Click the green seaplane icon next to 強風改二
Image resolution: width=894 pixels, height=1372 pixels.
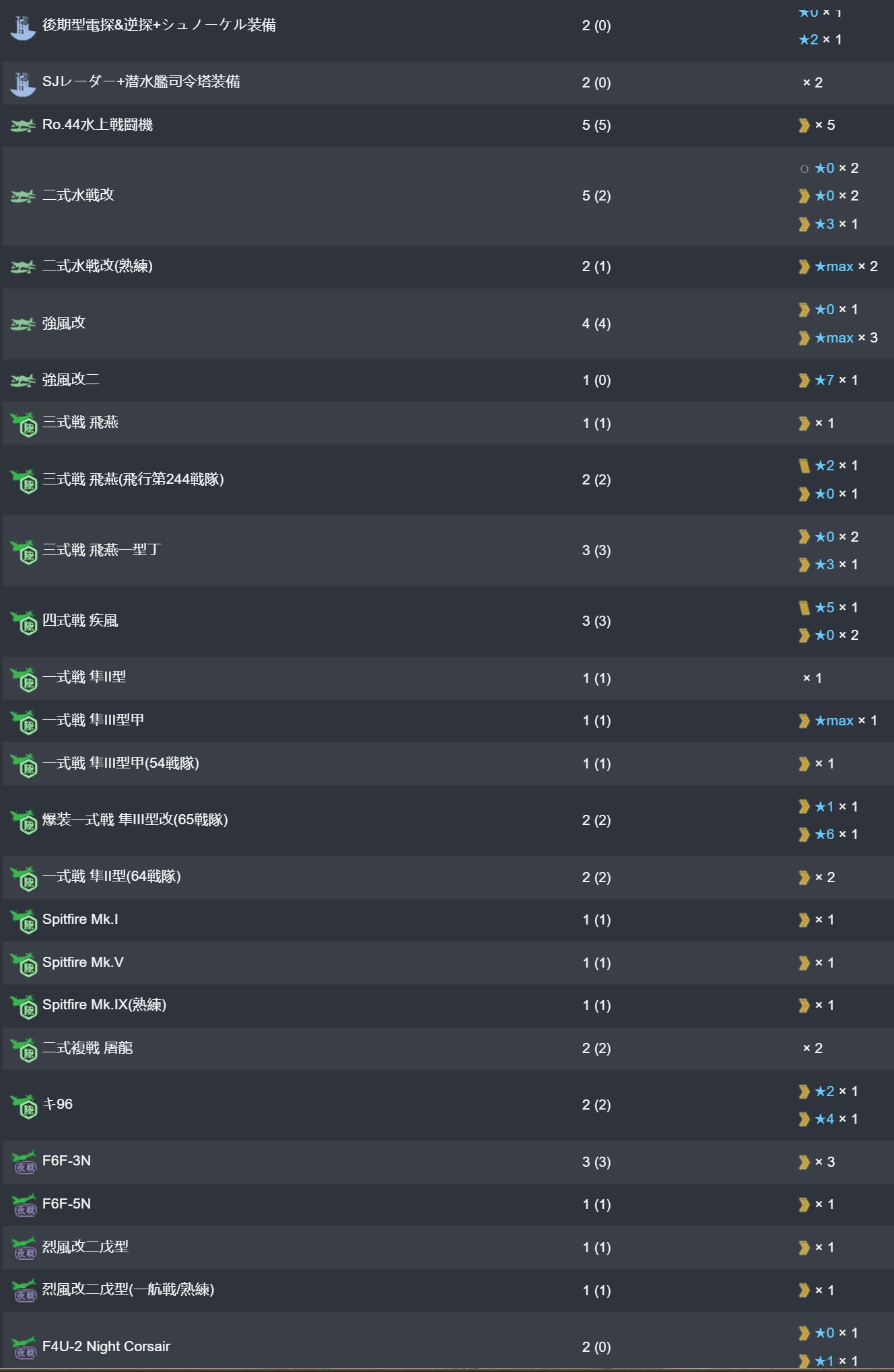tap(23, 381)
